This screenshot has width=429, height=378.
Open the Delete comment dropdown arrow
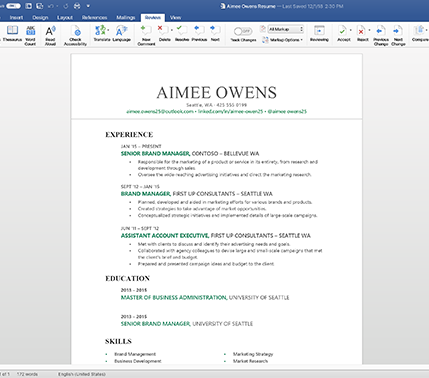point(172,30)
